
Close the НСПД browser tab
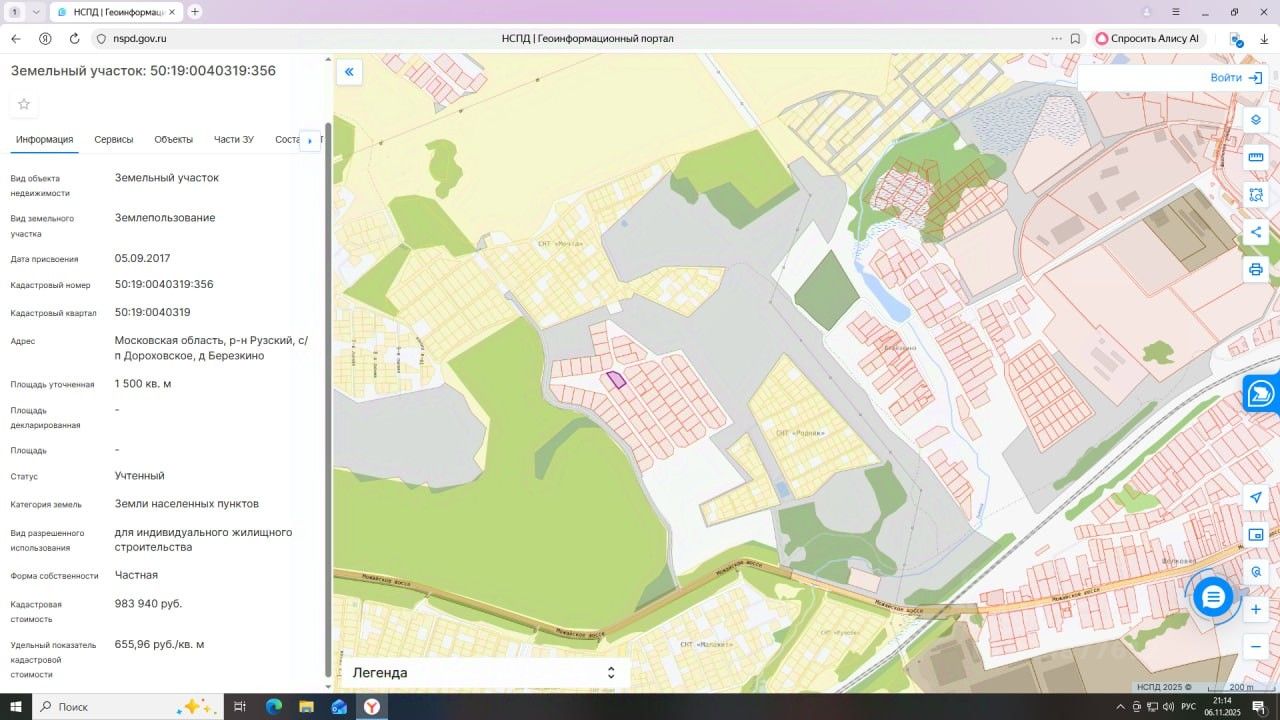pyautogui.click(x=174, y=12)
